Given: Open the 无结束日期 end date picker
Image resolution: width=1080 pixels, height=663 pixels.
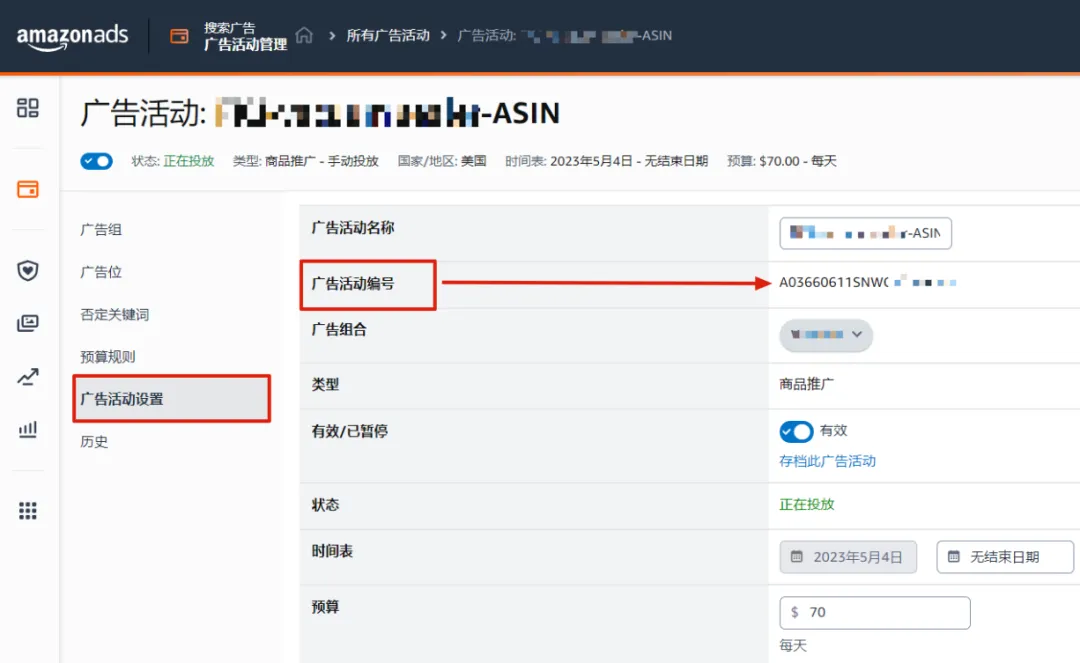Looking at the screenshot, I should point(1005,557).
